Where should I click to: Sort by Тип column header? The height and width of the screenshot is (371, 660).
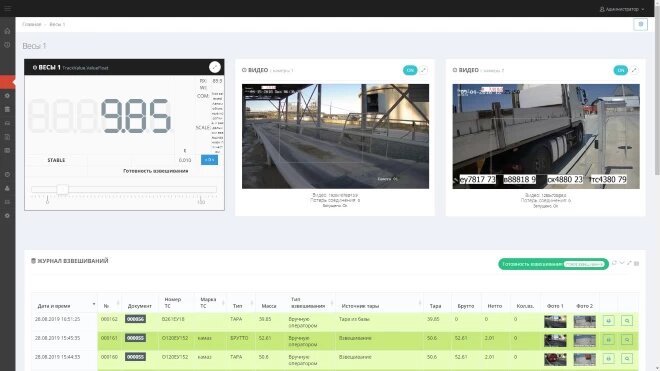(241, 303)
